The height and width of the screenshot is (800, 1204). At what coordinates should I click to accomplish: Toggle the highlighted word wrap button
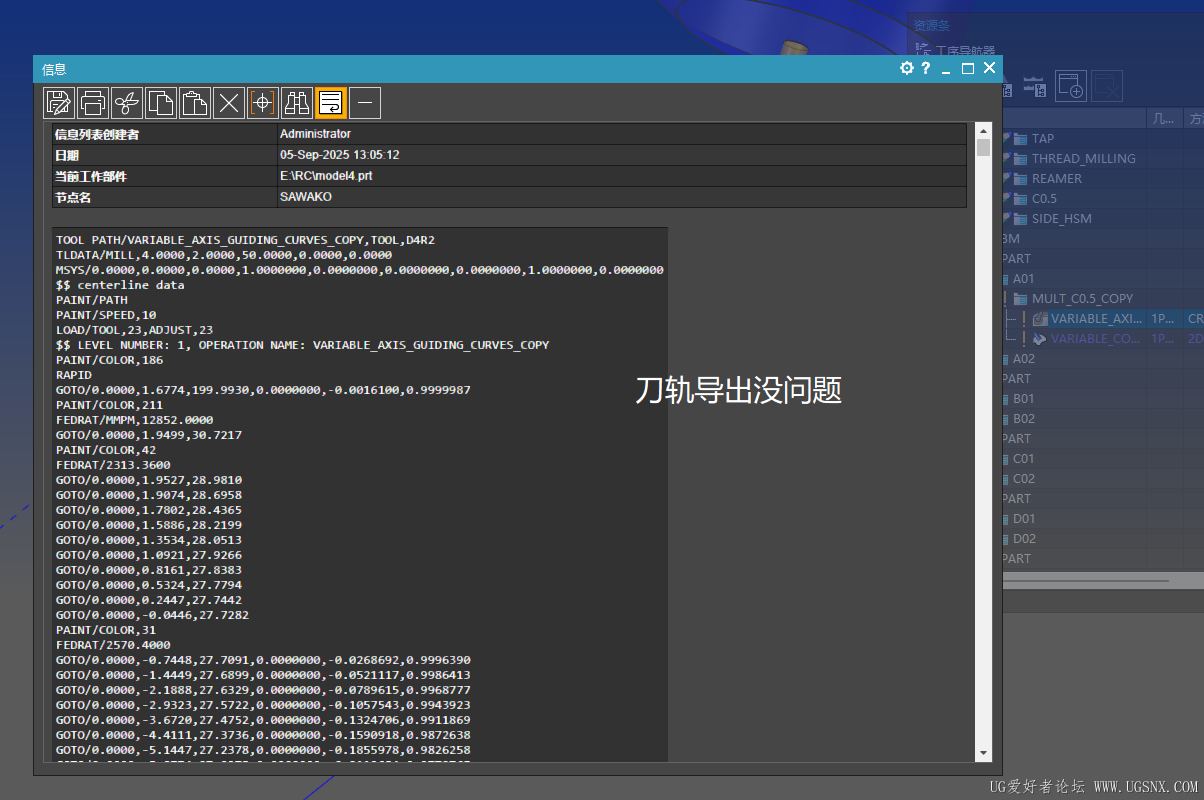pyautogui.click(x=331, y=102)
